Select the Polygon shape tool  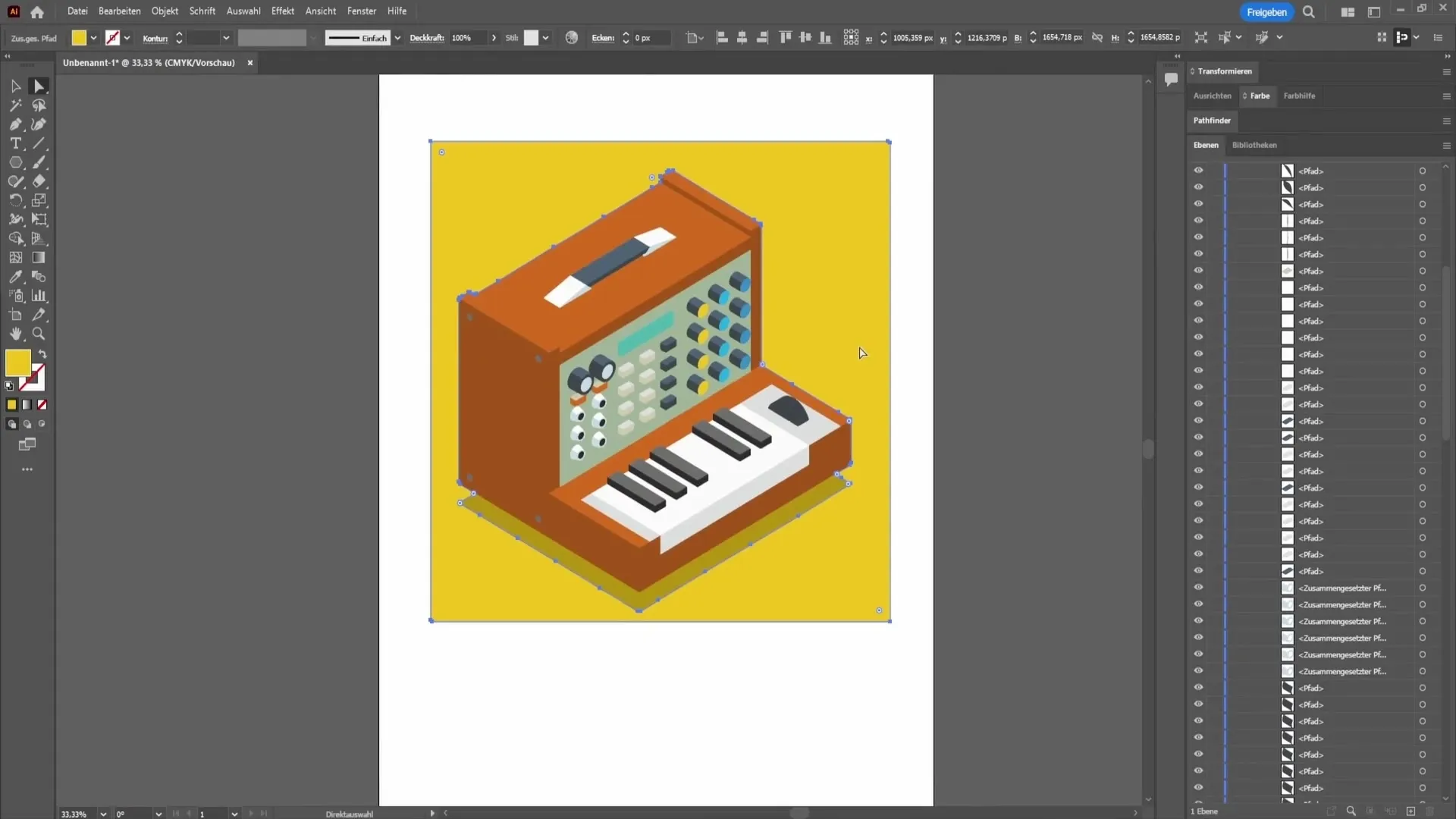coord(16,162)
